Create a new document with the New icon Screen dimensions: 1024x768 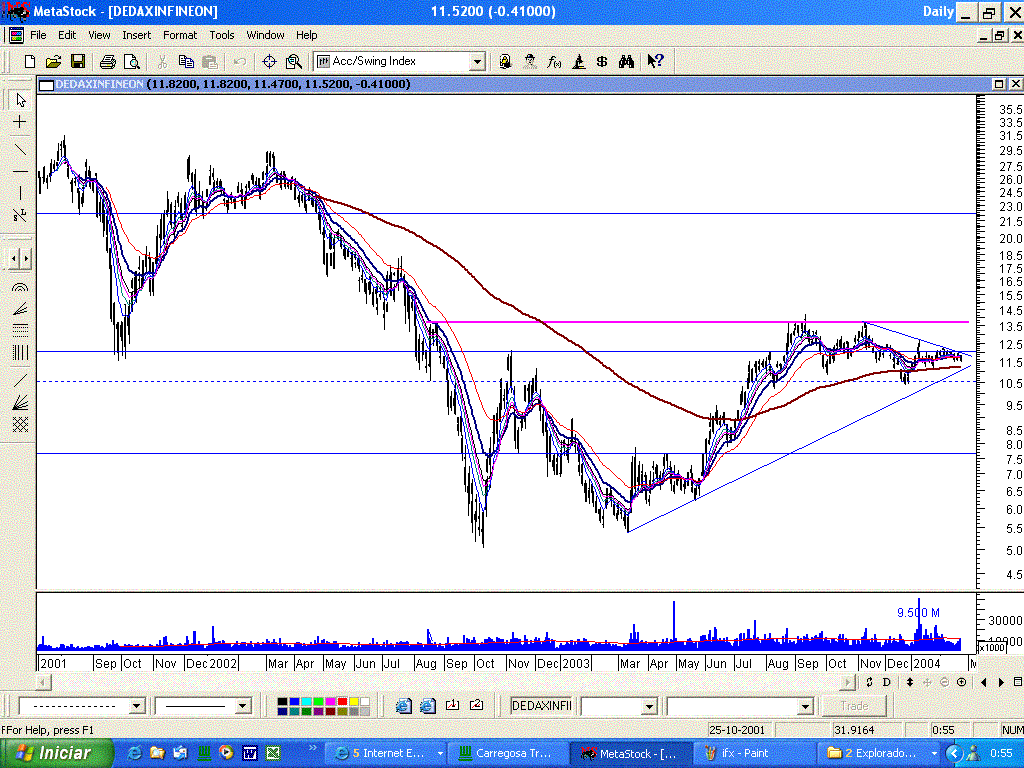point(29,61)
